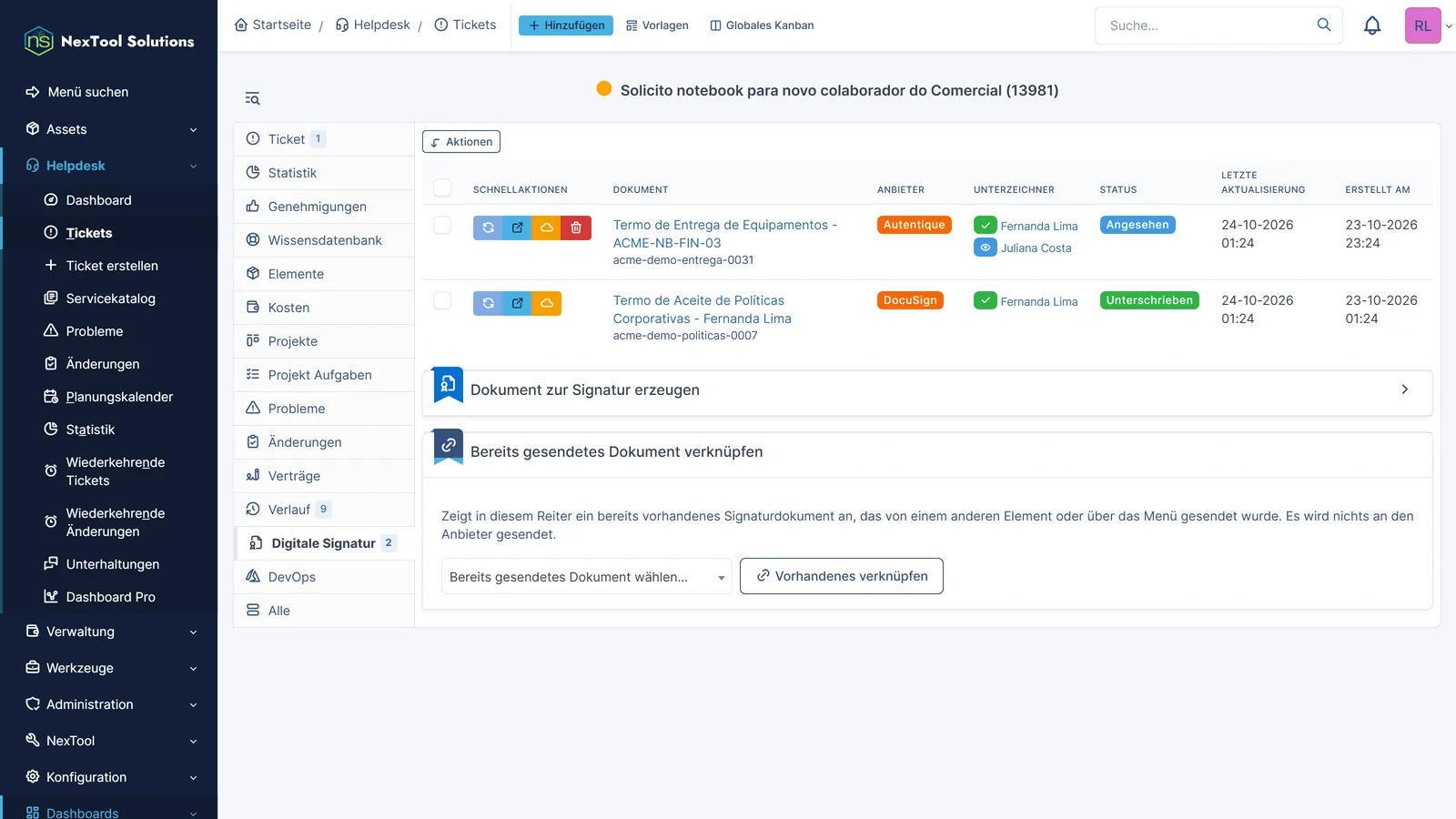The image size is (1456, 819).
Task: Click the Hinzufügen button
Action: pyautogui.click(x=566, y=25)
